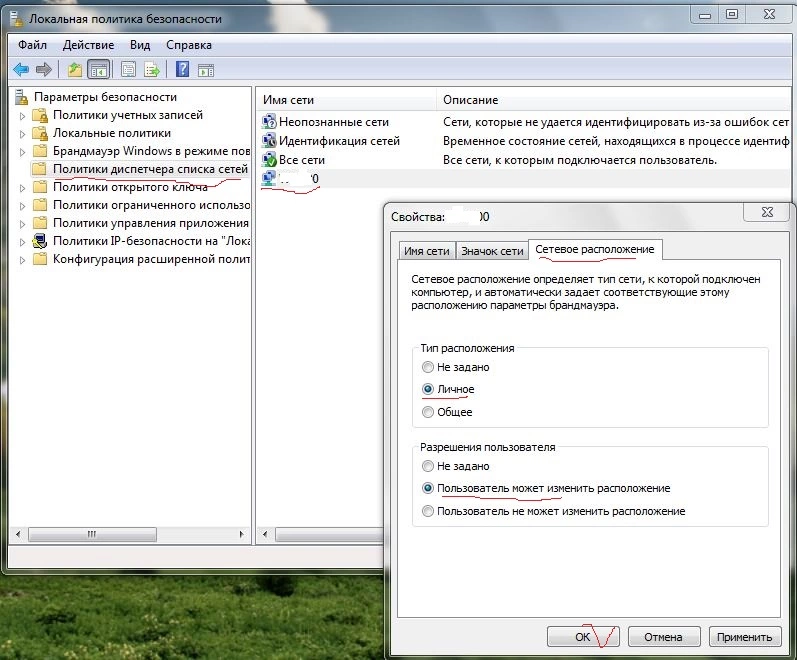Select the Неопознанные сети network entry

(334, 121)
